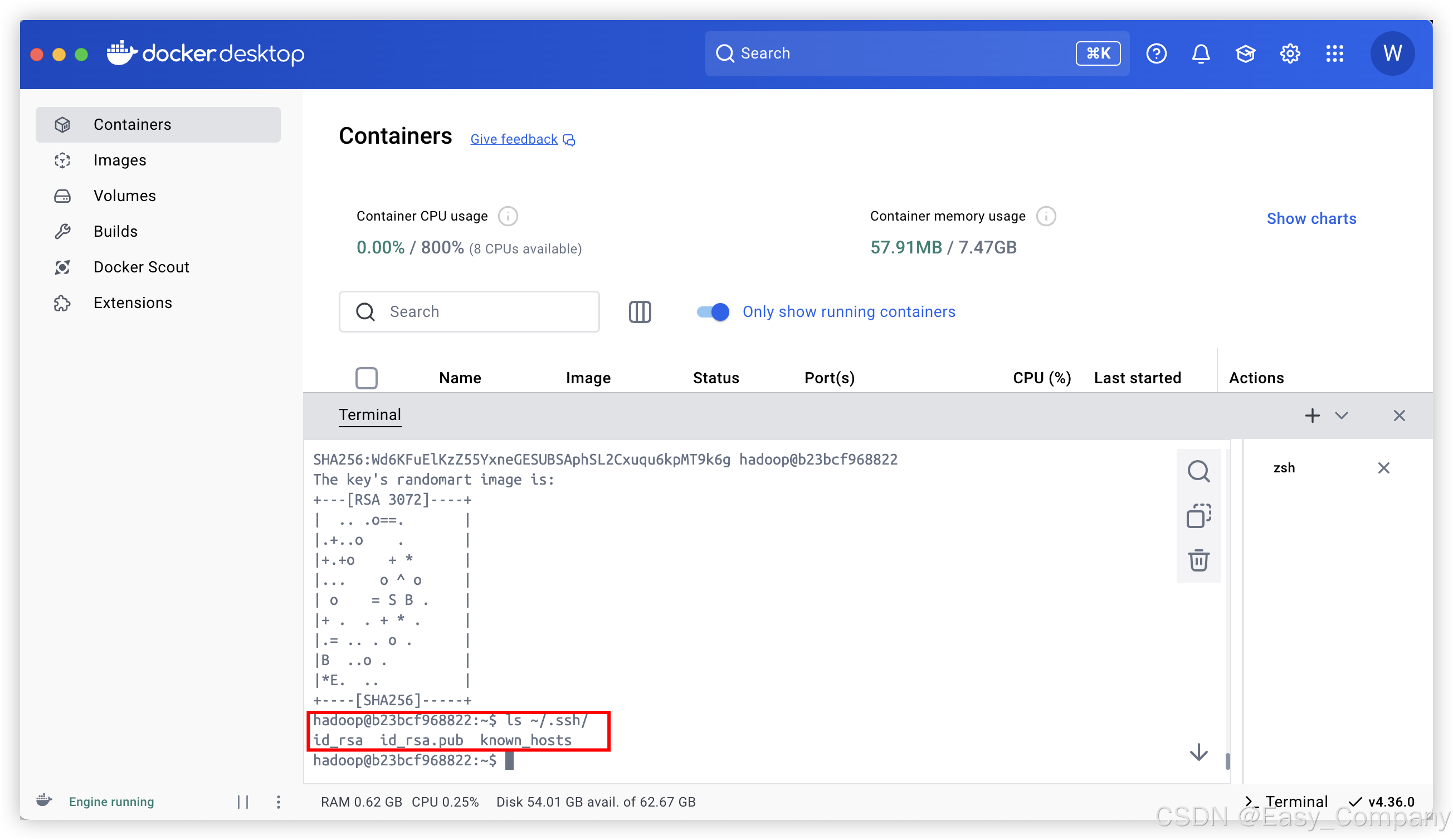The image size is (1453, 840).
Task: Click the 57.91MB / 7.47GB memory value
Action: 943,248
